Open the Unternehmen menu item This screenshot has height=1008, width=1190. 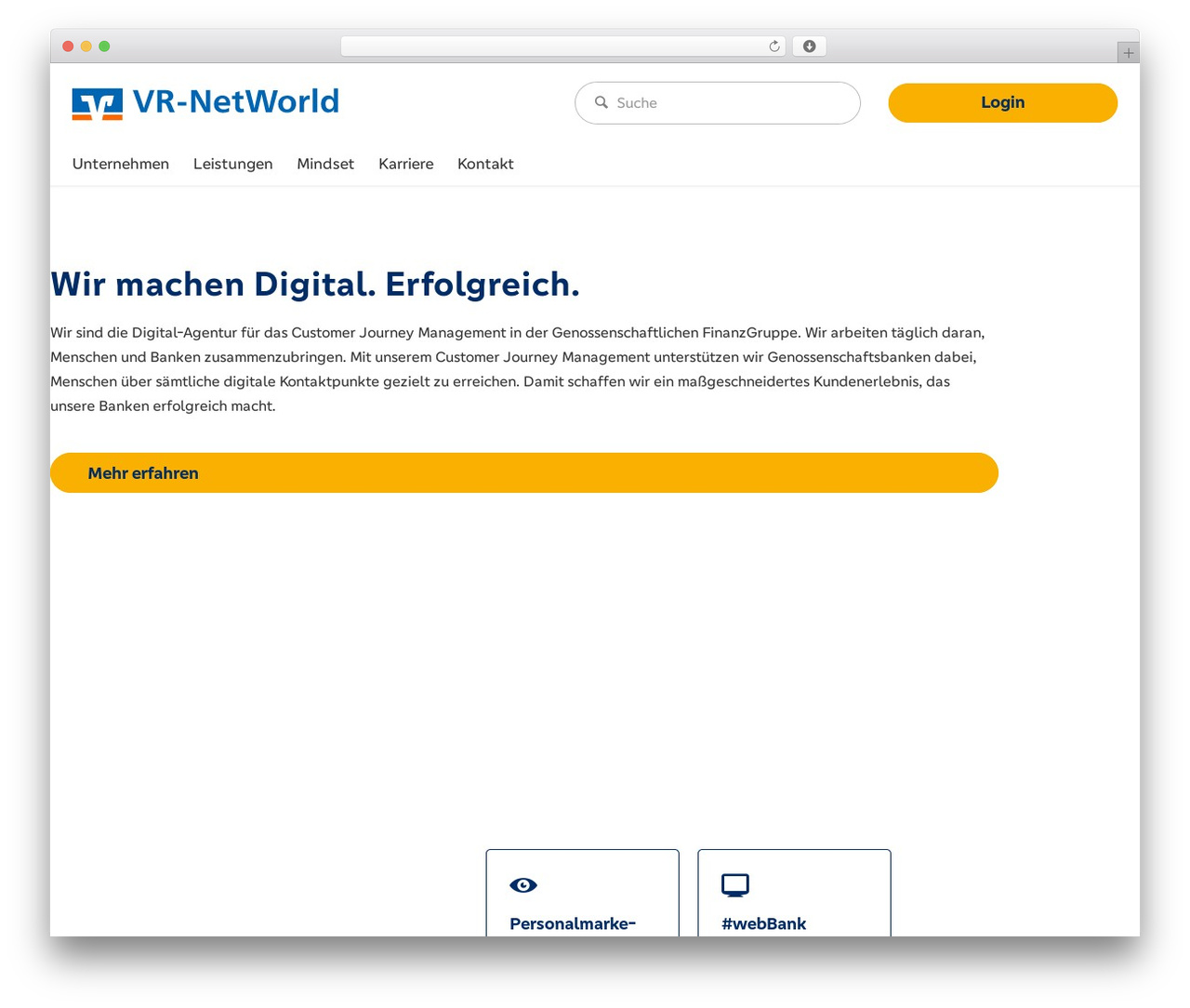(121, 164)
